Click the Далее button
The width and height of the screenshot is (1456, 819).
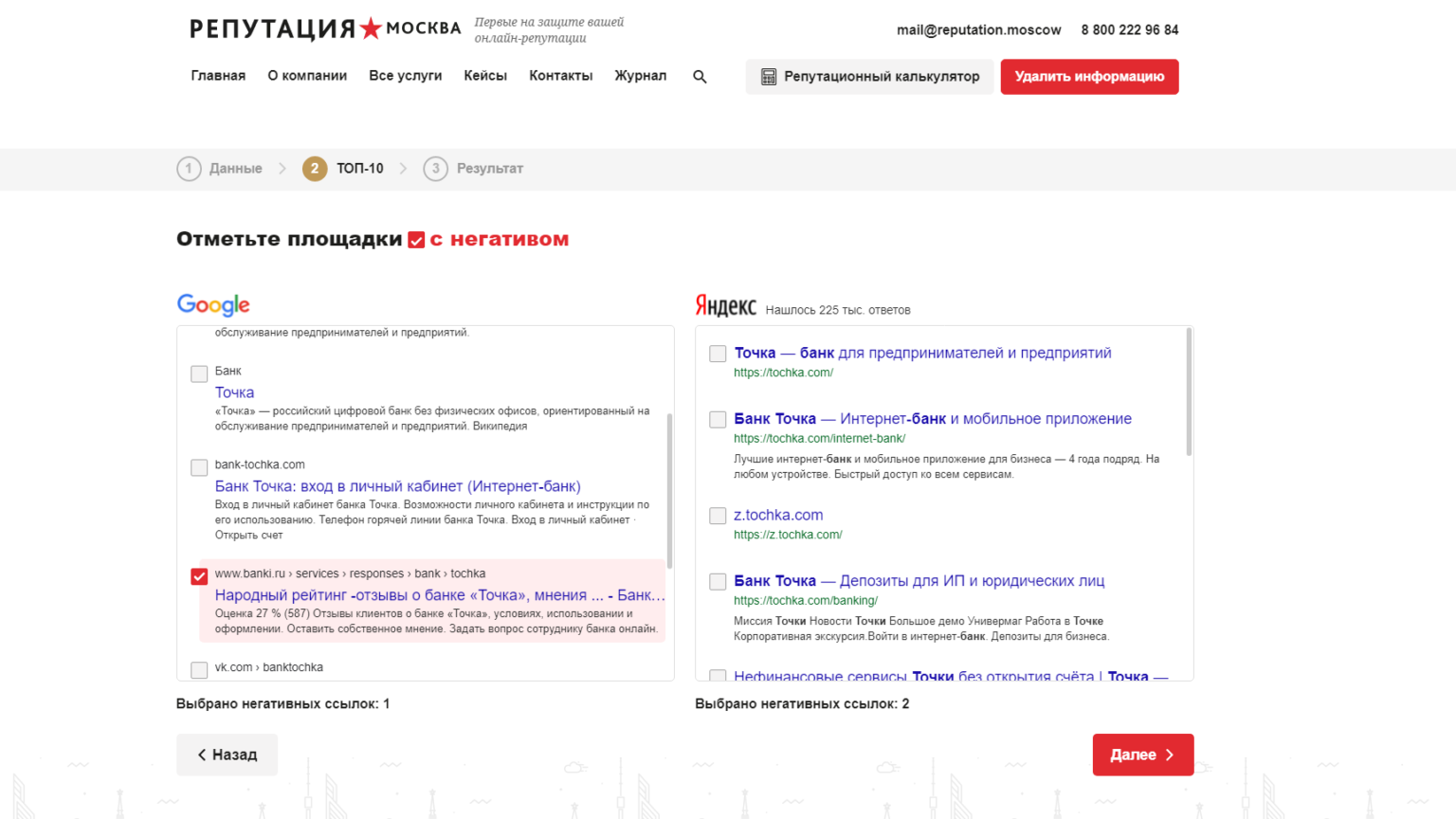[1143, 755]
